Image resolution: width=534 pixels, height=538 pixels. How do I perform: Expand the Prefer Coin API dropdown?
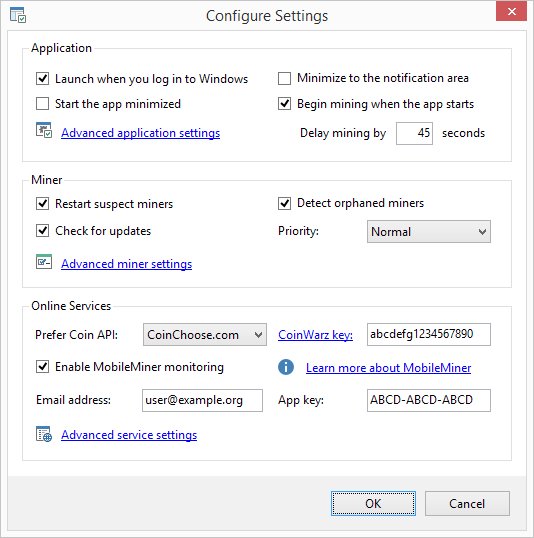[x=205, y=335]
